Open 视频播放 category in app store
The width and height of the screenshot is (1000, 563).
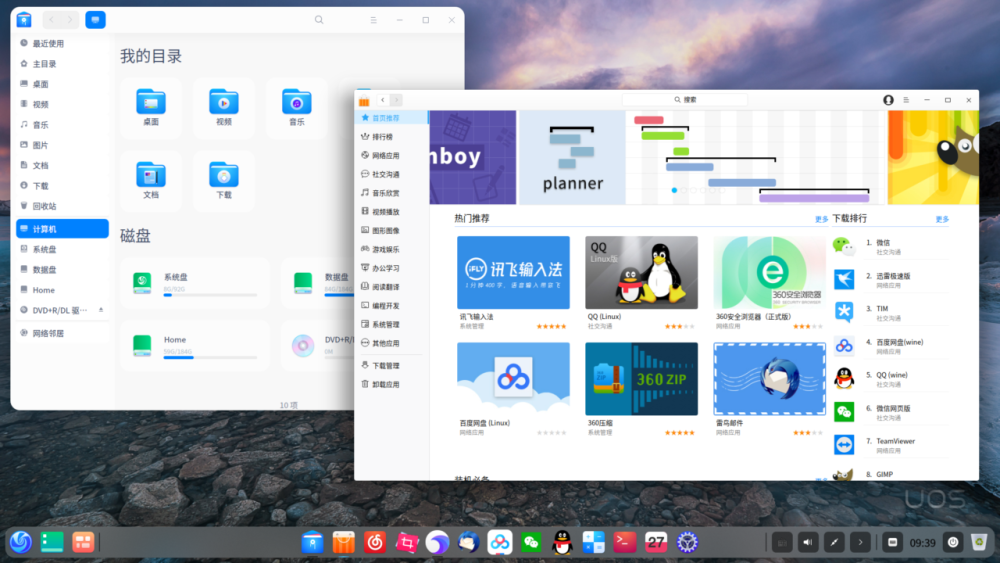click(385, 212)
